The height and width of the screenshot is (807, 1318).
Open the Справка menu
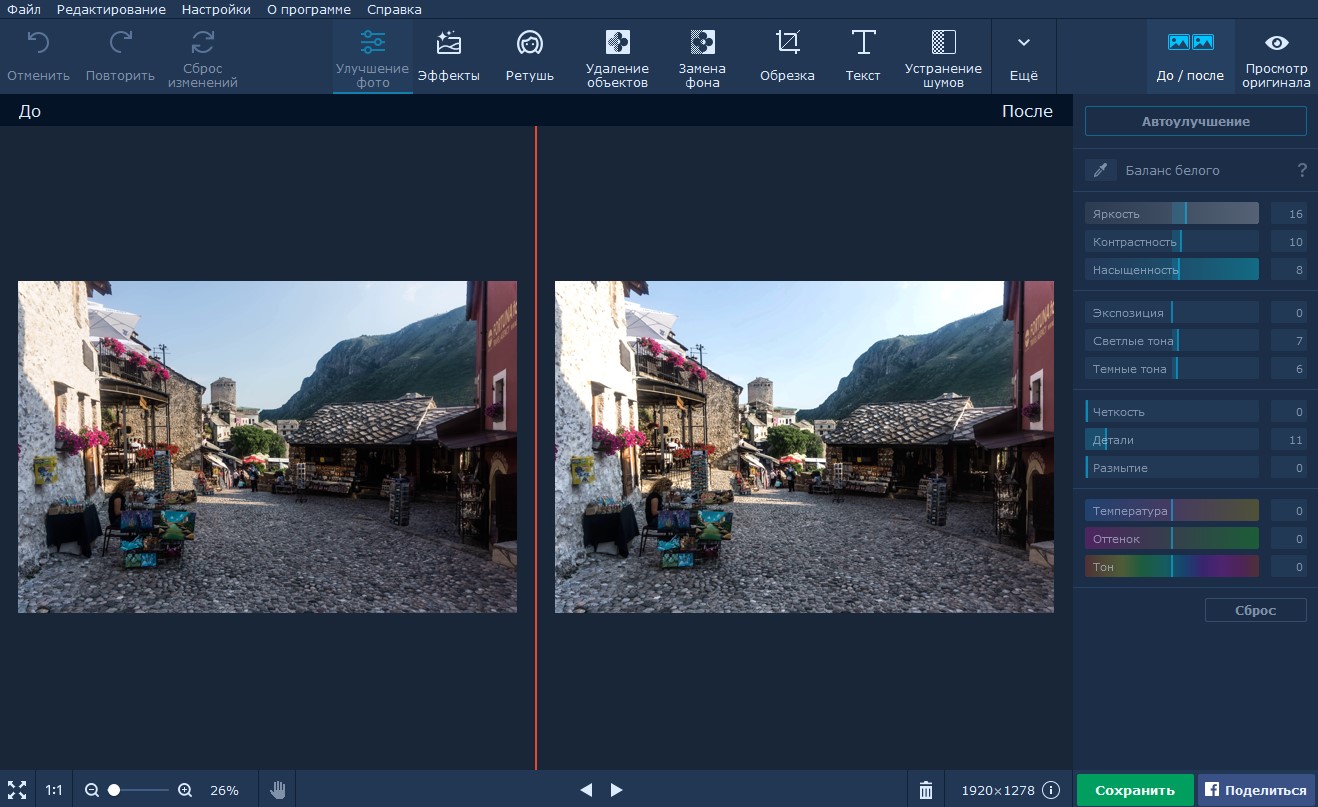point(394,9)
